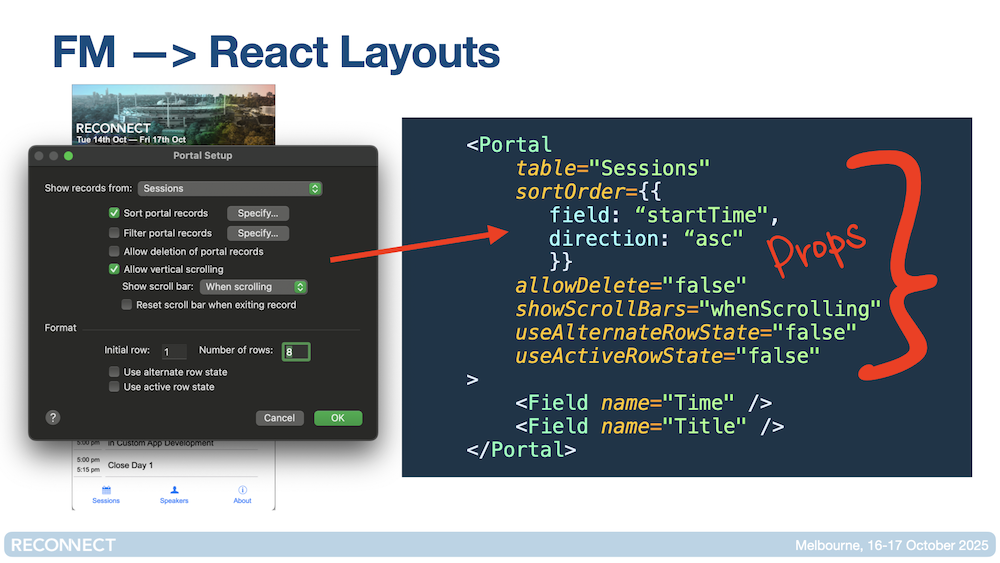The height and width of the screenshot is (563, 1000).
Task: Click the help question mark button
Action: [x=53, y=418]
